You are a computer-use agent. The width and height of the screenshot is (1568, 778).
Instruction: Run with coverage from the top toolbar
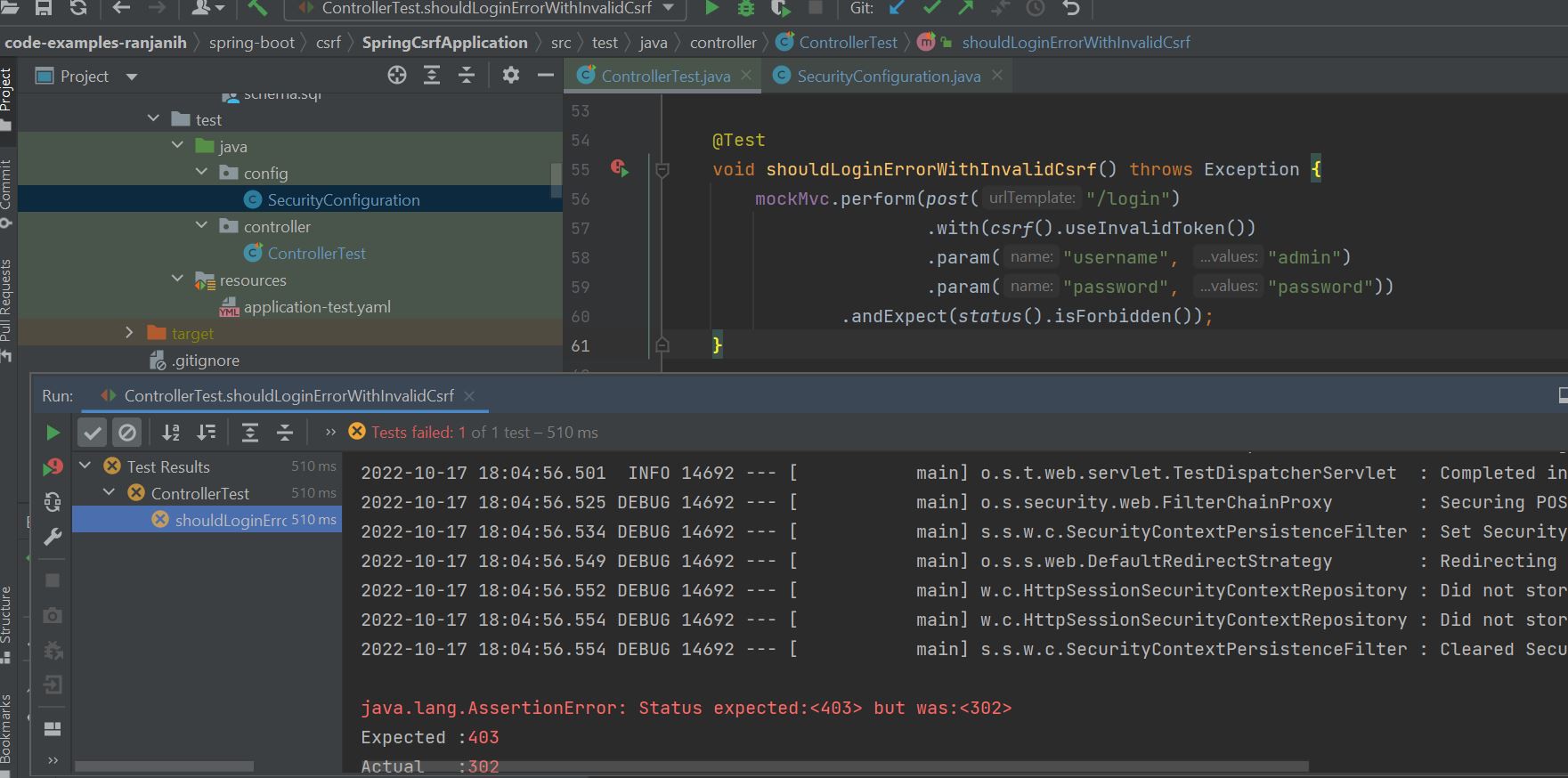click(780, 8)
